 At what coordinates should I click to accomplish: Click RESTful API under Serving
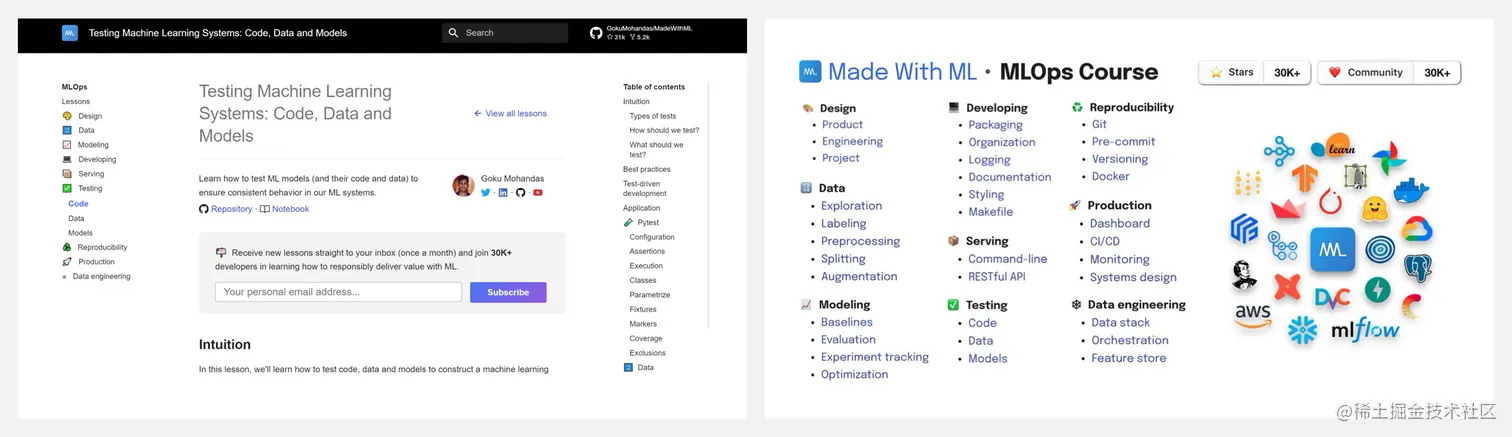point(996,276)
